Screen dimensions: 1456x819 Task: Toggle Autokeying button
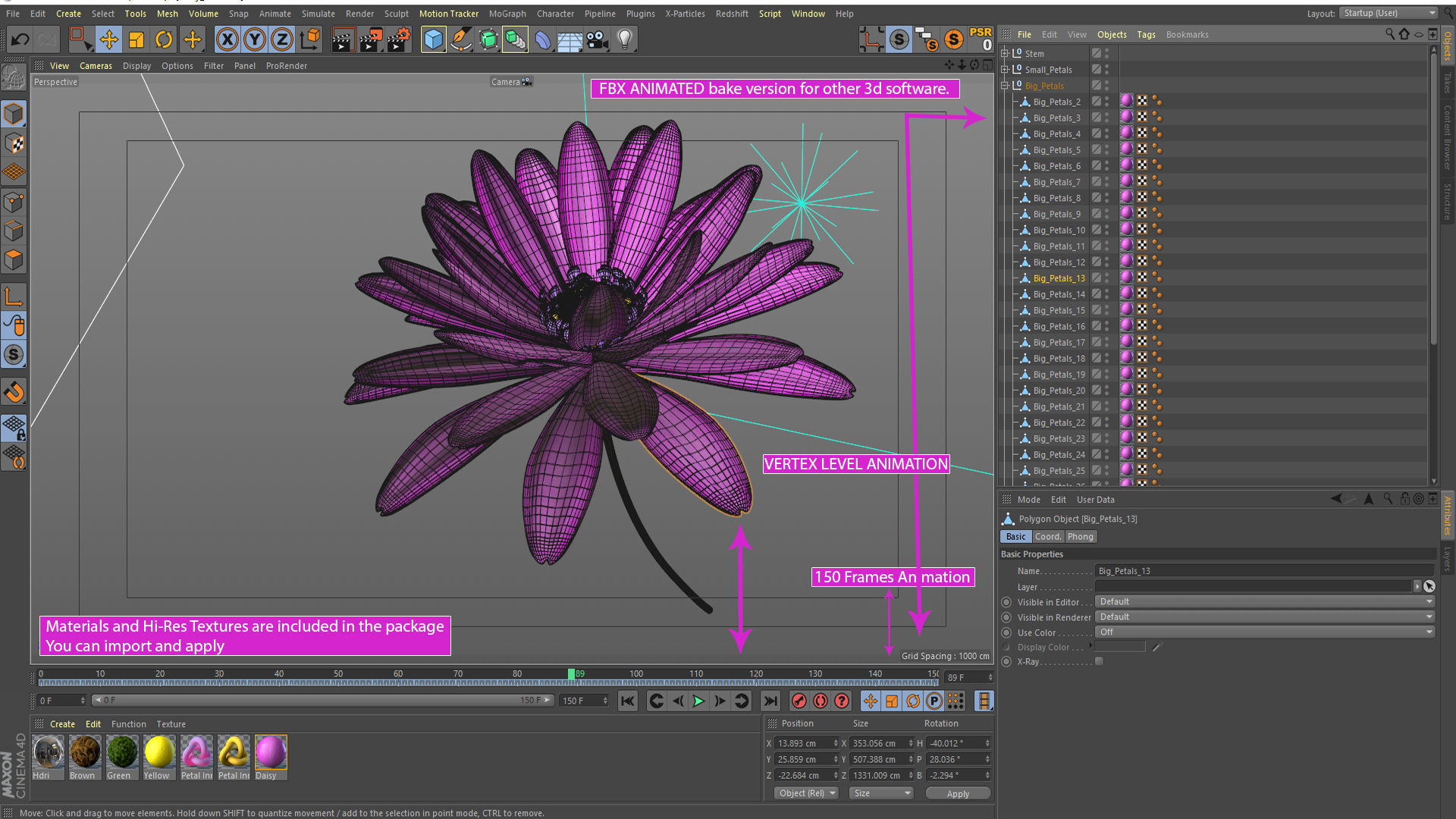(x=820, y=701)
